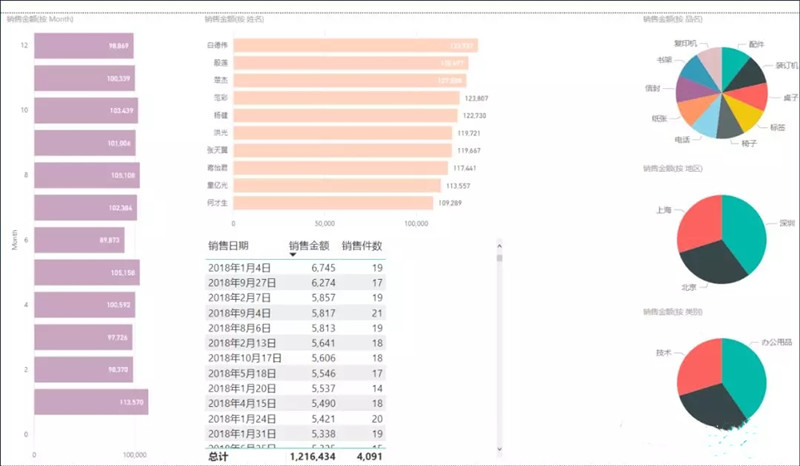Click total quantity value 4,091
This screenshot has height=466, width=800.
[369, 456]
